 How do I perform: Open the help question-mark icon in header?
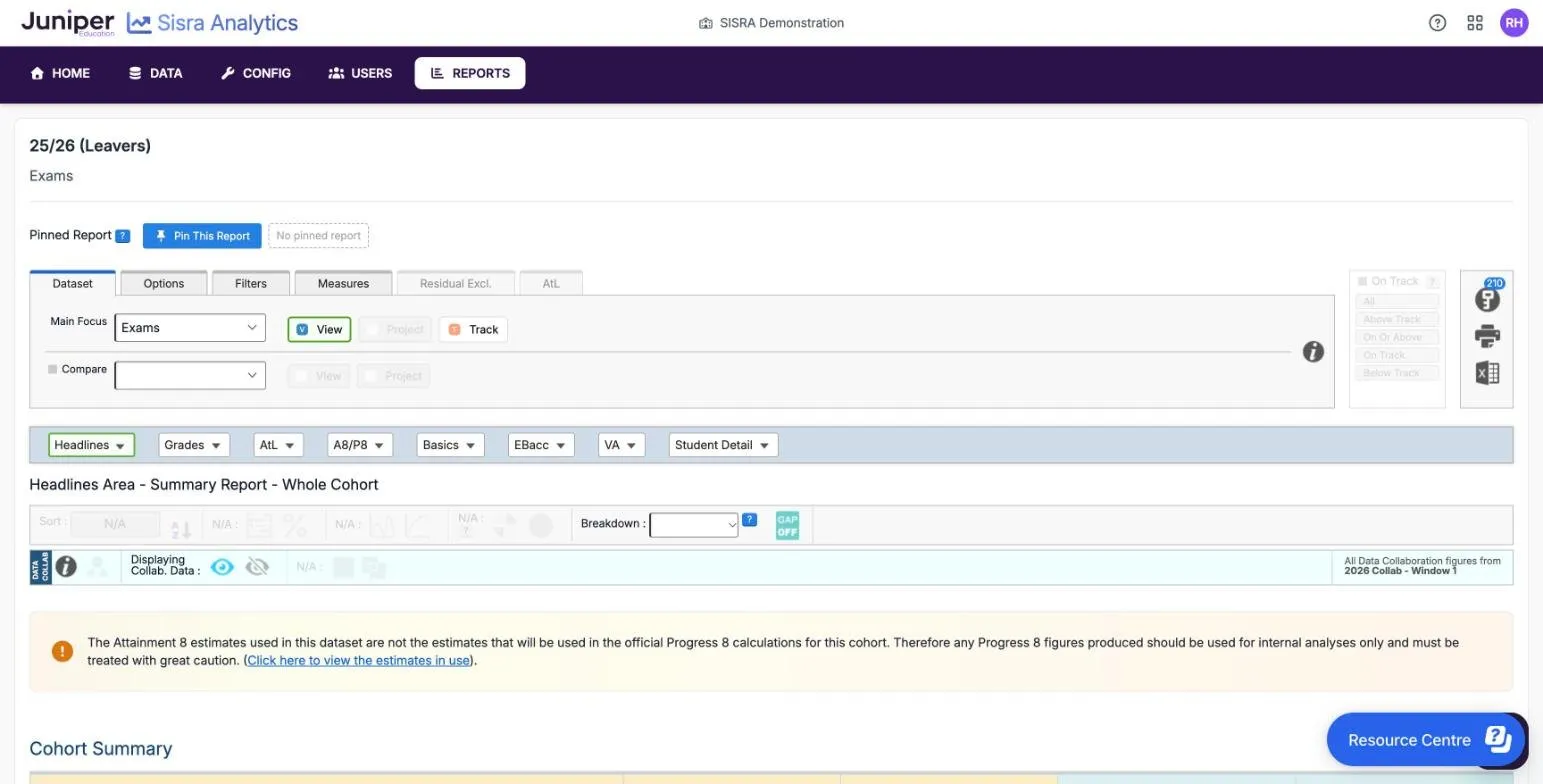(x=1437, y=23)
